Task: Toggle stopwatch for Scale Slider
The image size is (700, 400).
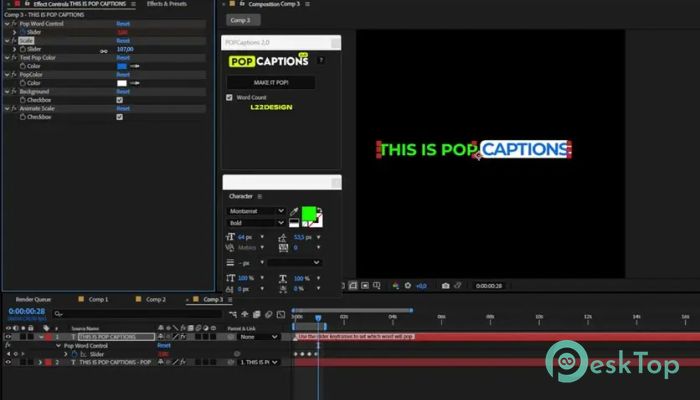Action: coord(23,49)
